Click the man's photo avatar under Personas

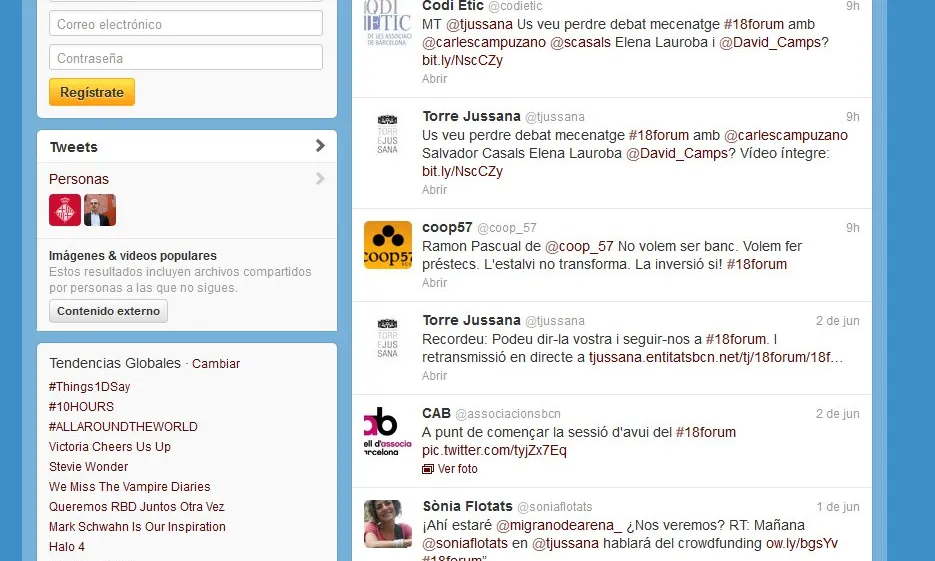[x=100, y=210]
